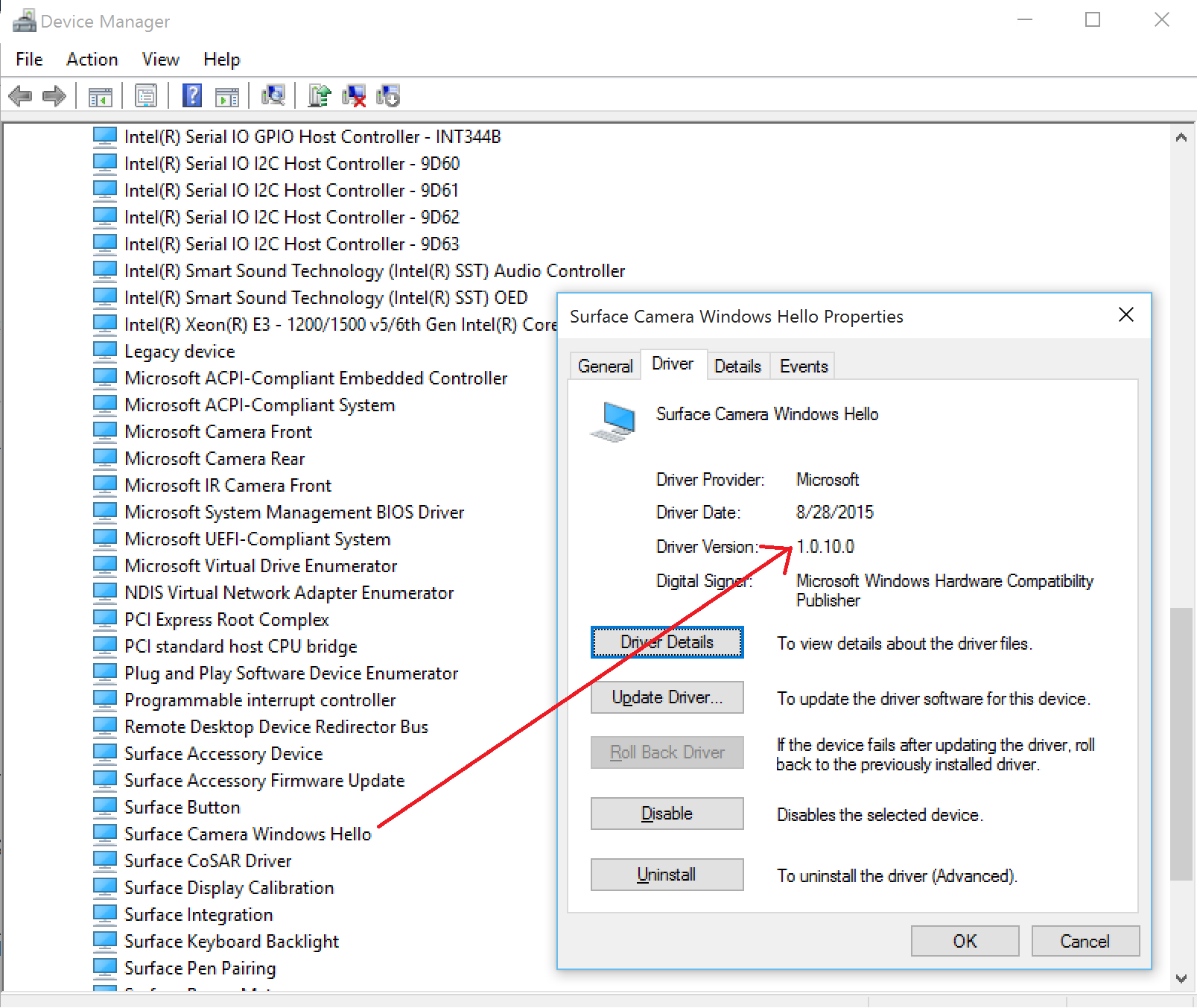Click the Uninstall button

point(667,875)
